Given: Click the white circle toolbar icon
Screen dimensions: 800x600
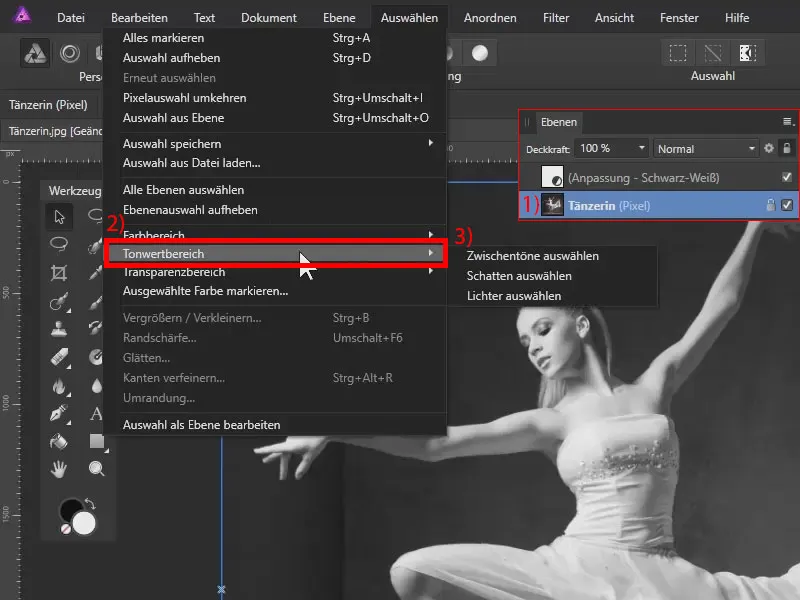Looking at the screenshot, I should click(x=480, y=53).
